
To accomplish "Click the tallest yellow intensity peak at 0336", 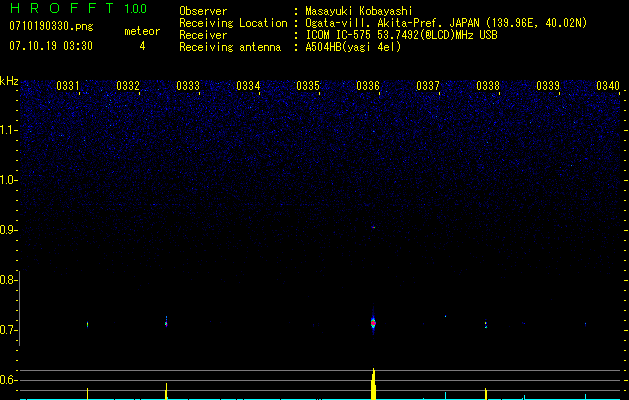I will pyautogui.click(x=373, y=384).
